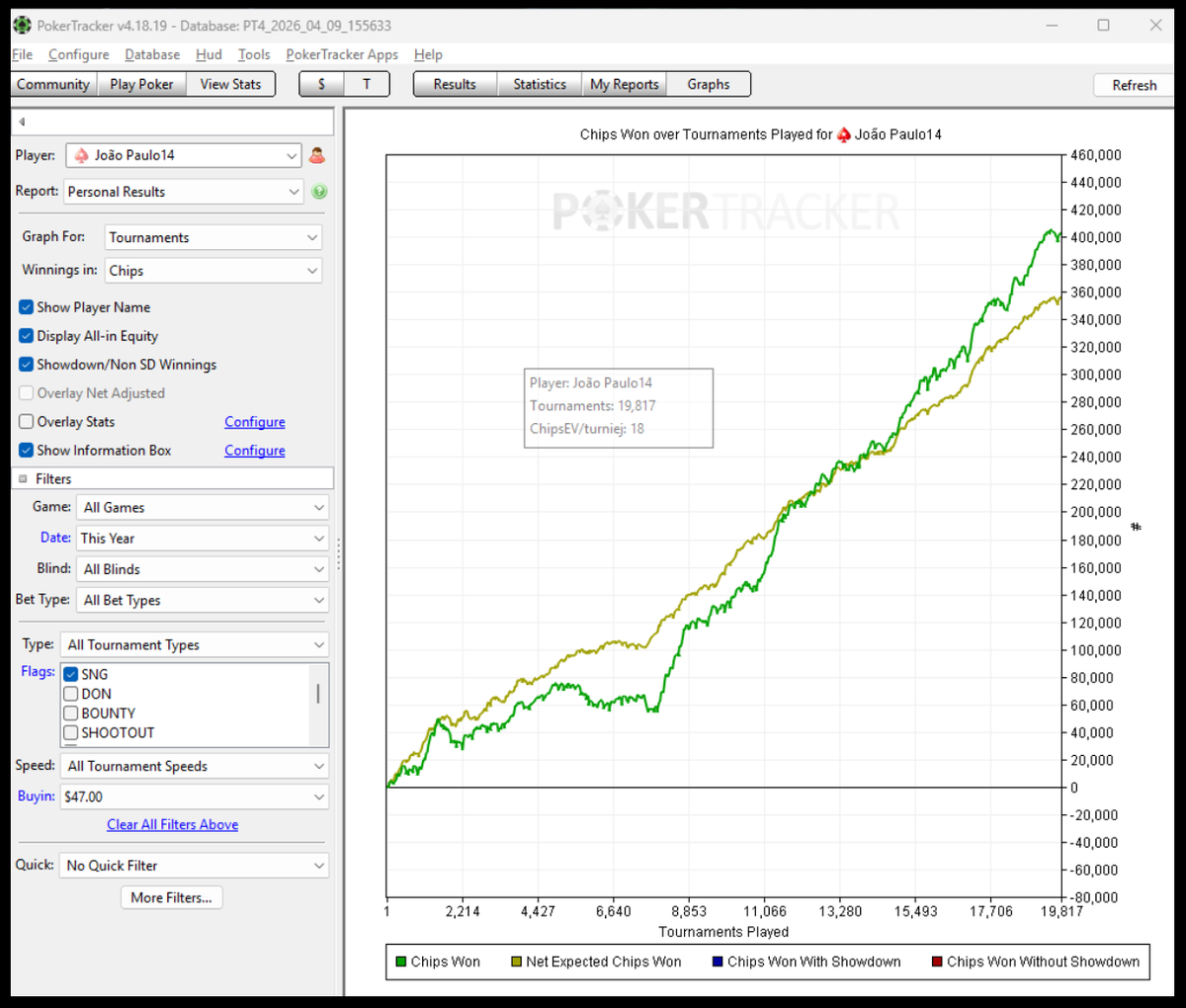Uncheck the SNG flag
Screen dimensions: 1186x1008
71,674
